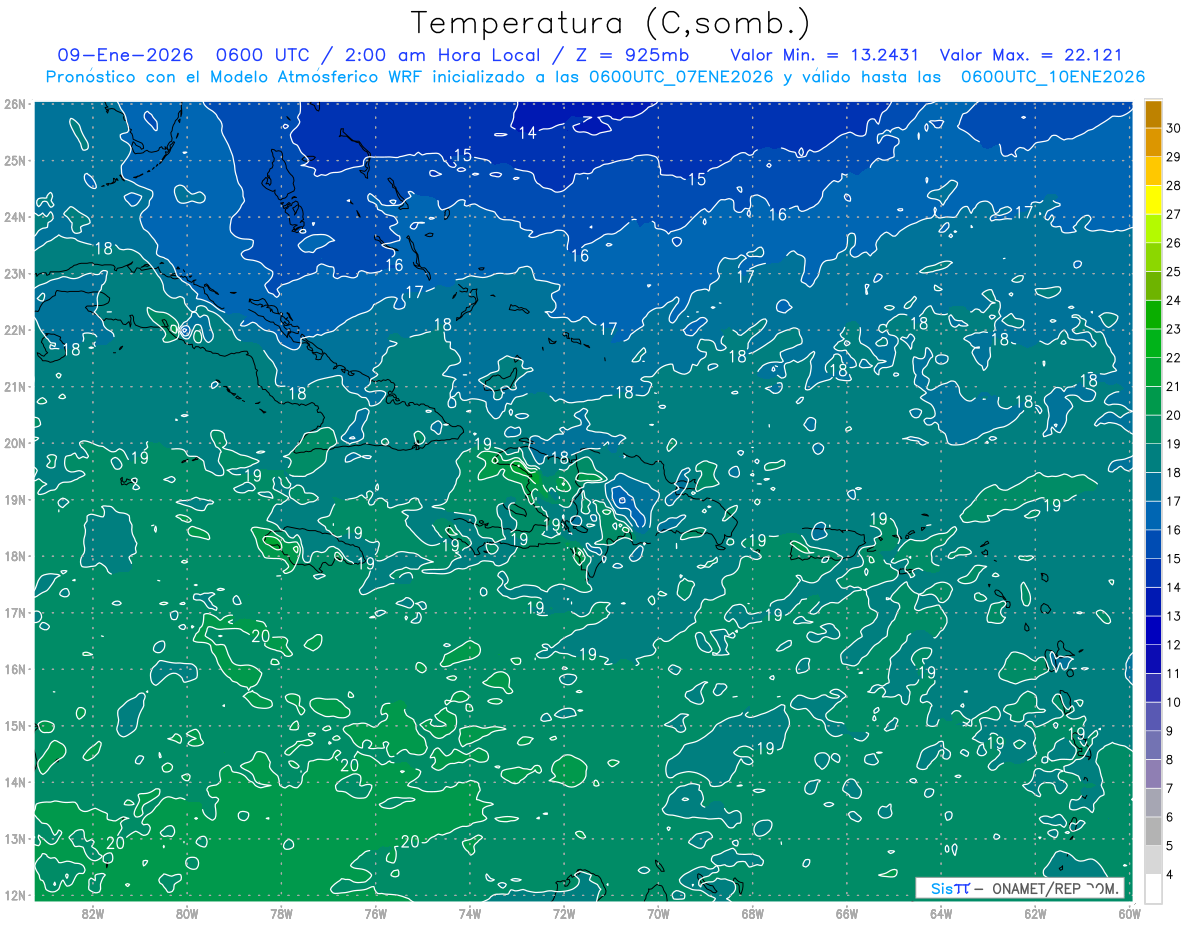Click the blue colorbar swatch between 14 and 15

point(1153,572)
